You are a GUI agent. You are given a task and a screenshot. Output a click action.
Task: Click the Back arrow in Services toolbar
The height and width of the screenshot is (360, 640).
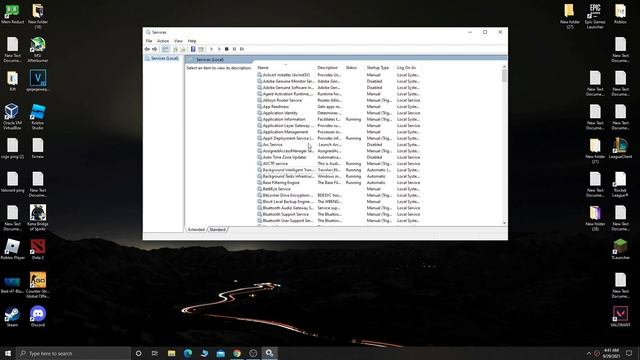coord(147,49)
